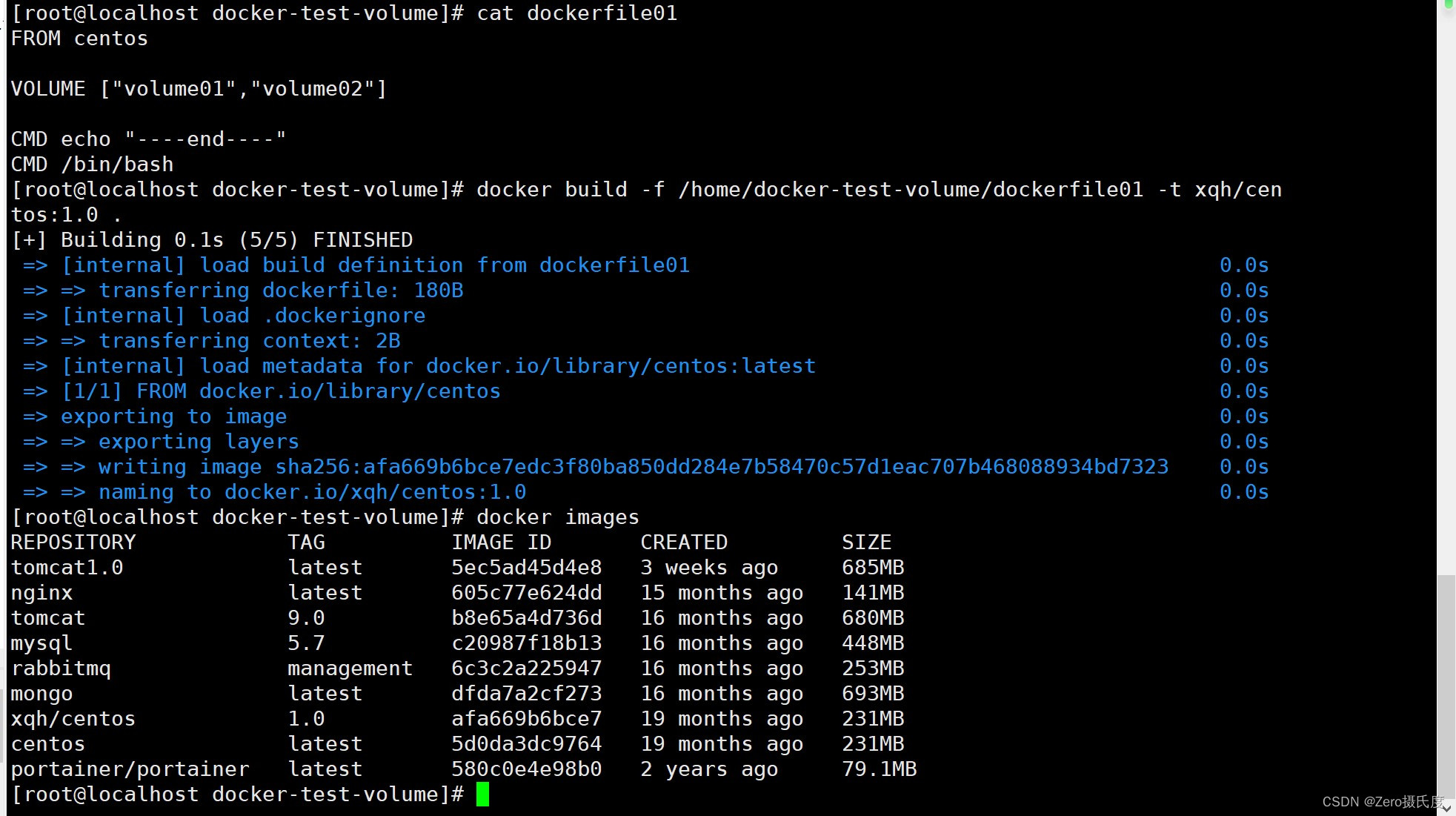The image size is (1456, 816).
Task: Click the green terminal cursor block
Action: click(482, 795)
